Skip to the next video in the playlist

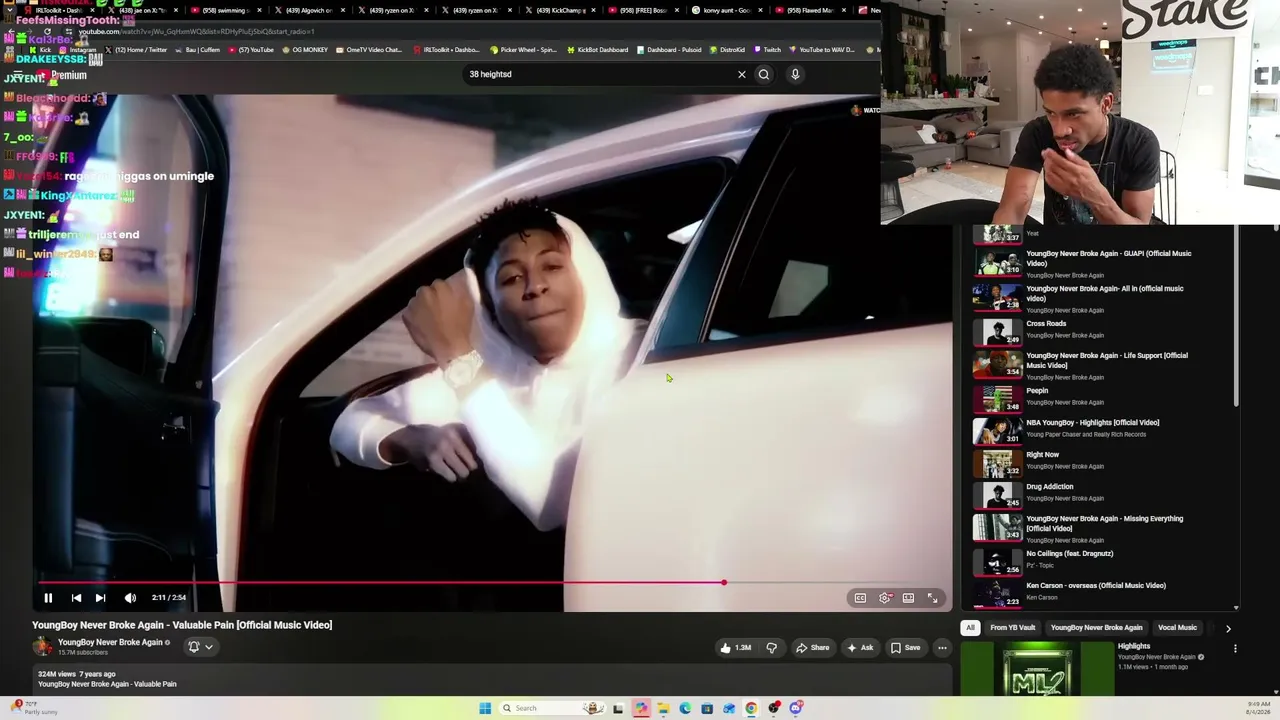click(x=100, y=598)
